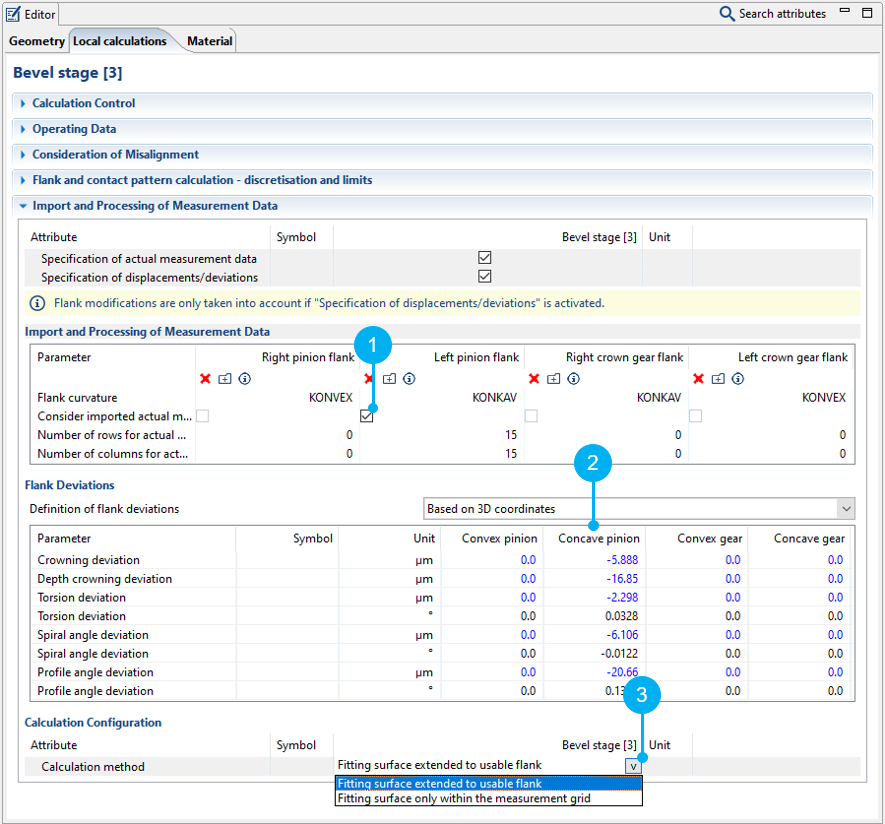
Task: Click the info icon under Left crown gear flank
Action: click(737, 379)
